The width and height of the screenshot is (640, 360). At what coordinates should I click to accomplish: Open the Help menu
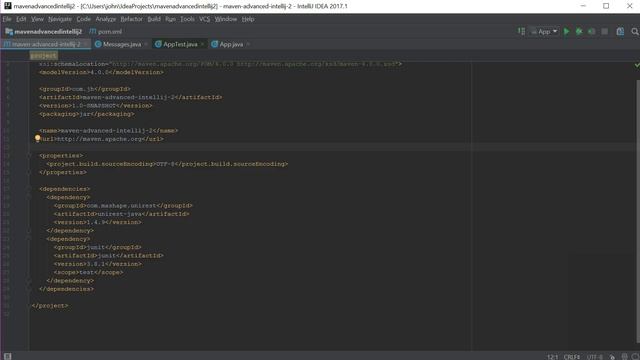pyautogui.click(x=248, y=19)
